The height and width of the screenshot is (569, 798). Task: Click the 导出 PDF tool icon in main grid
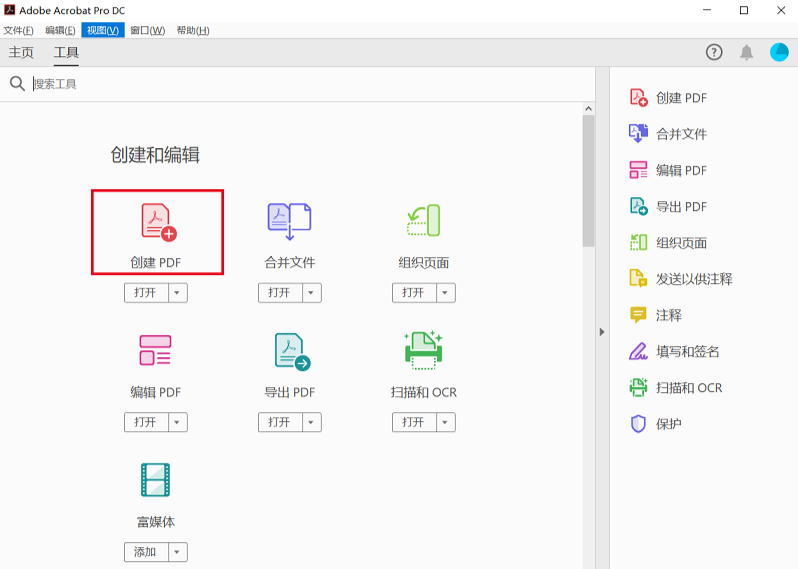[x=292, y=351]
